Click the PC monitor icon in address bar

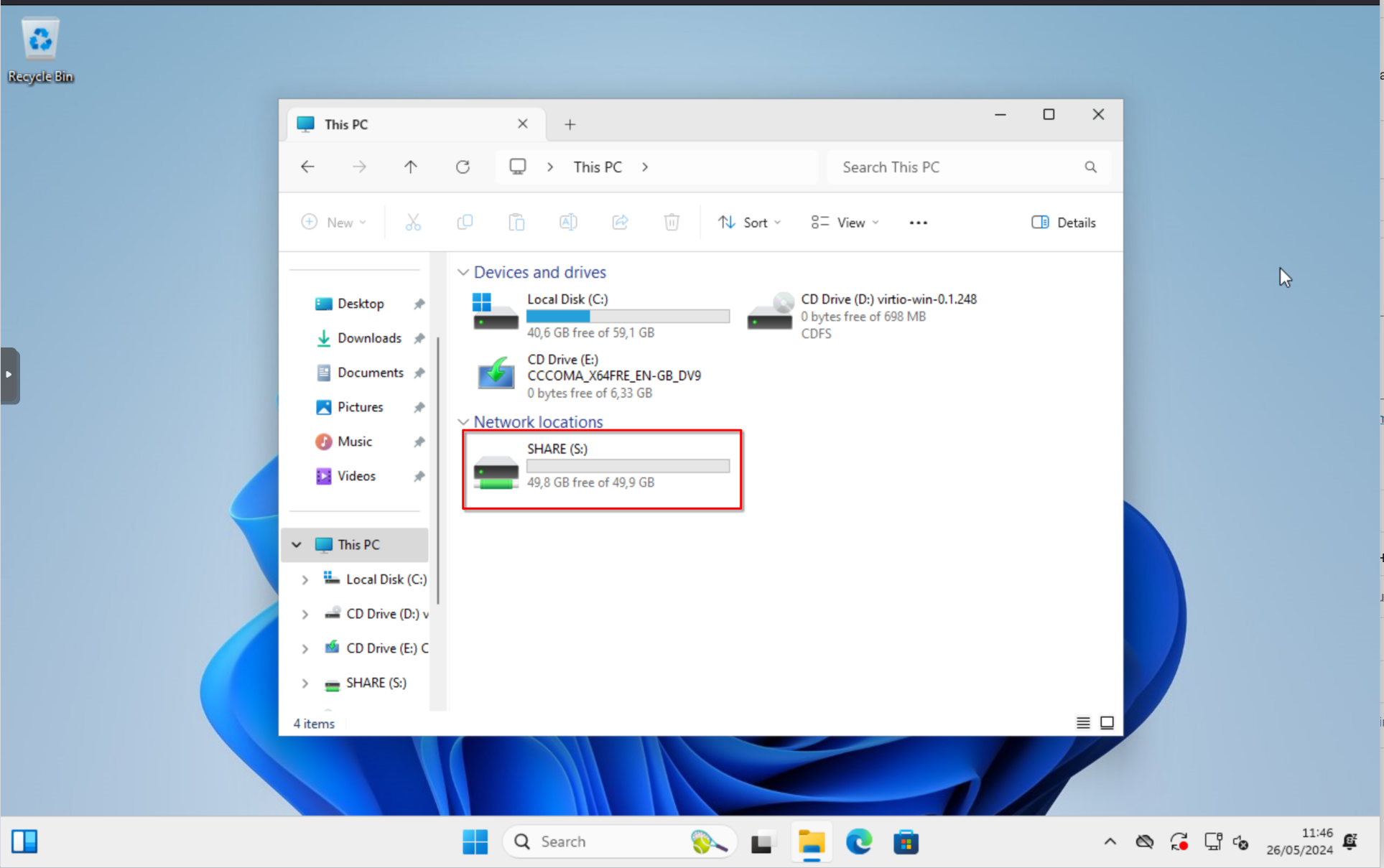518,167
